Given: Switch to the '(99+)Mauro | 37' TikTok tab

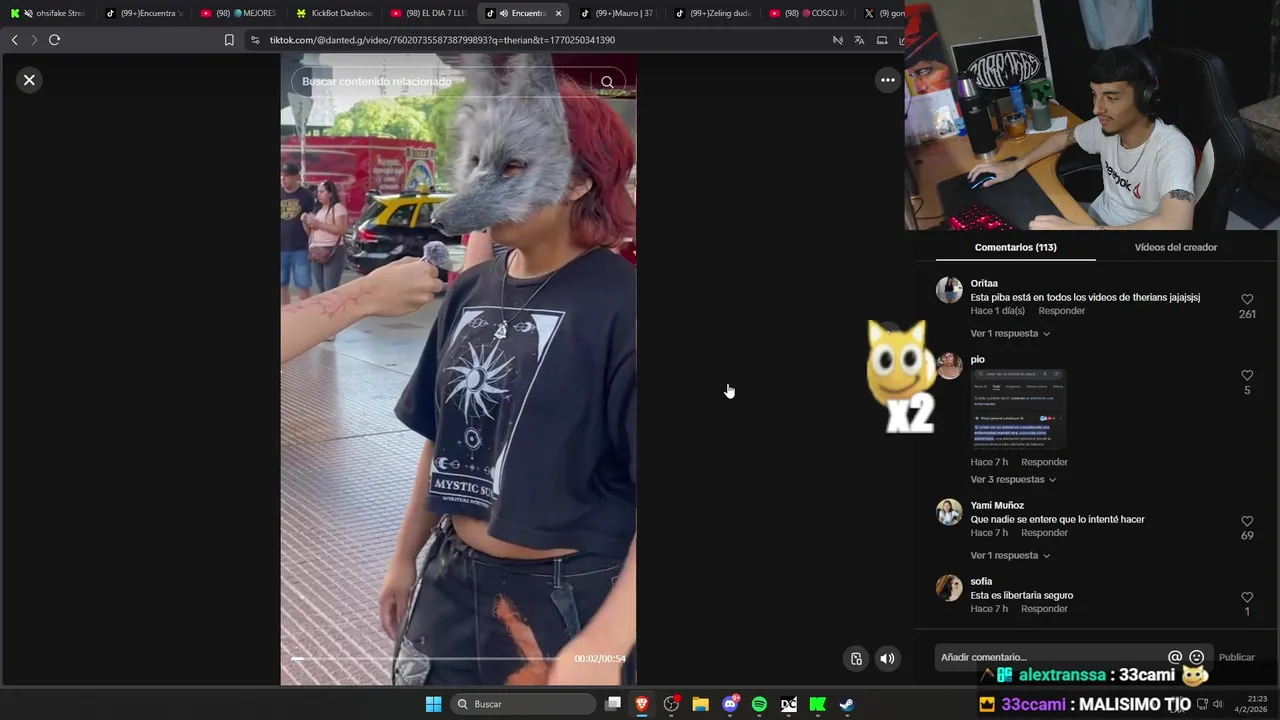Looking at the screenshot, I should coord(618,13).
